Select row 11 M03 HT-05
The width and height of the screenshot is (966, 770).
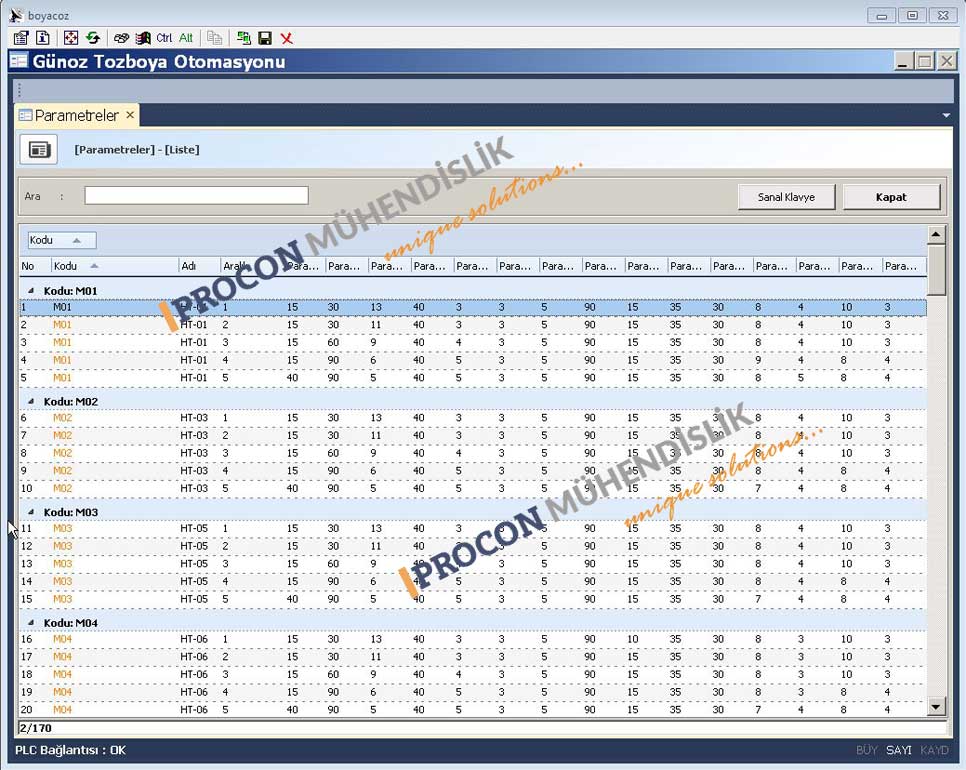(473, 529)
